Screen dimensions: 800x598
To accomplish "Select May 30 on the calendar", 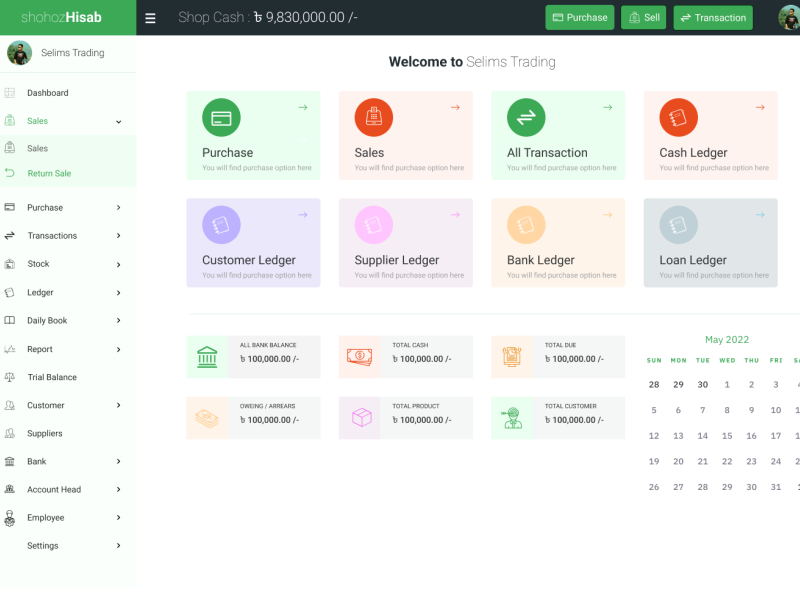I will click(x=751, y=486).
